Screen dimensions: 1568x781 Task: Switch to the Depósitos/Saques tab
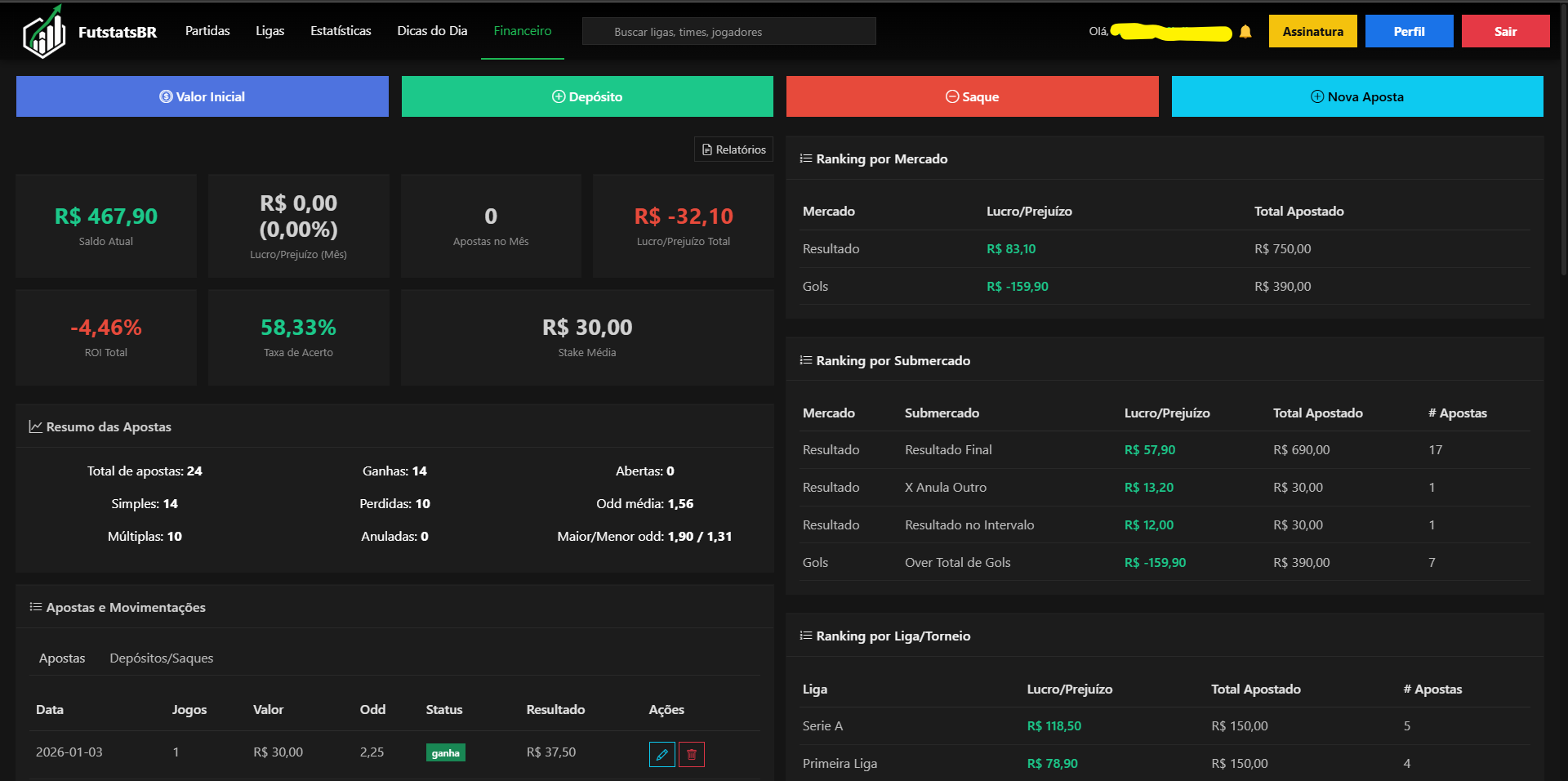click(162, 658)
